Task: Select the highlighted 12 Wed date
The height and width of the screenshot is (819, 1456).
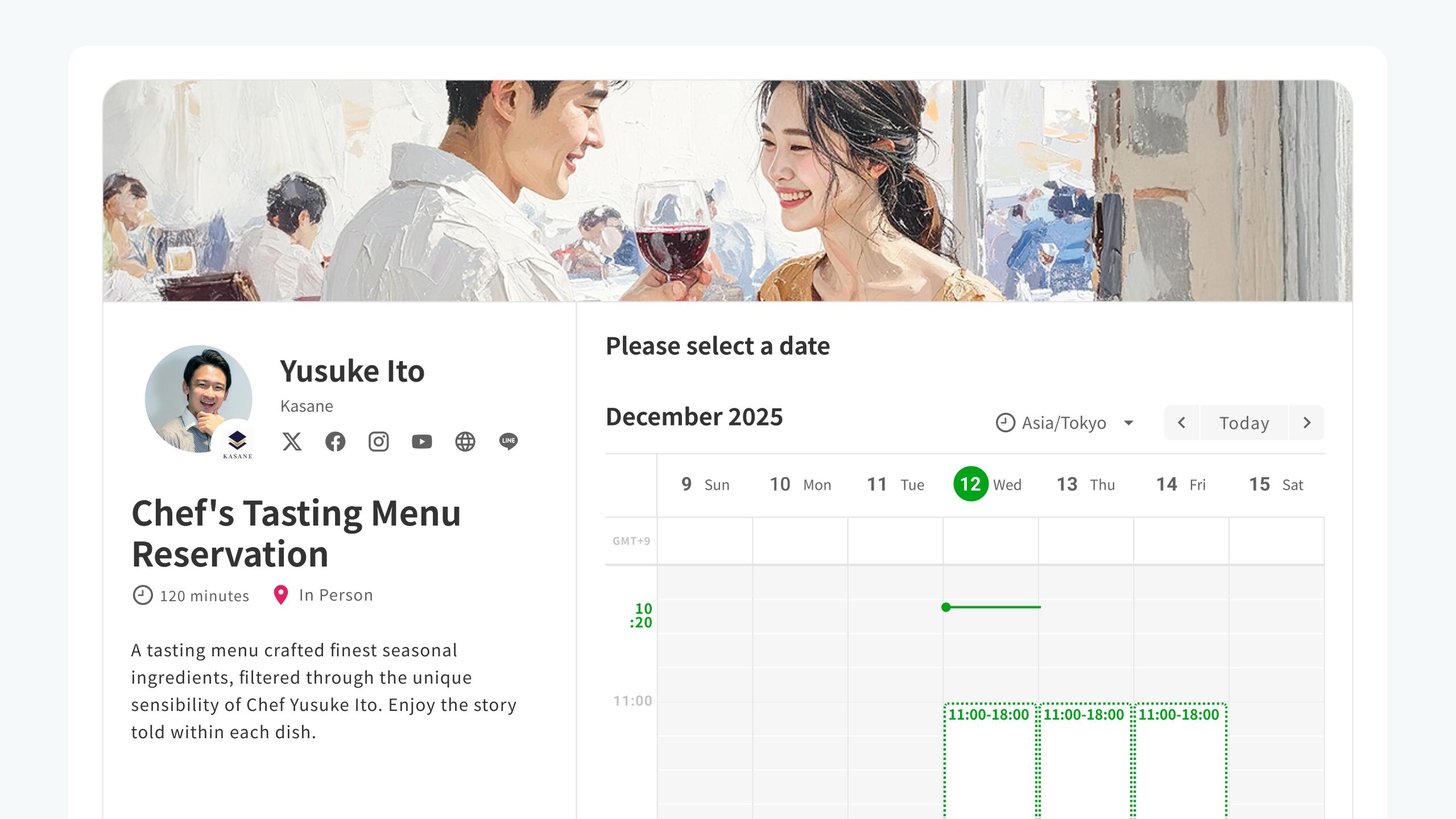Action: 973,484
